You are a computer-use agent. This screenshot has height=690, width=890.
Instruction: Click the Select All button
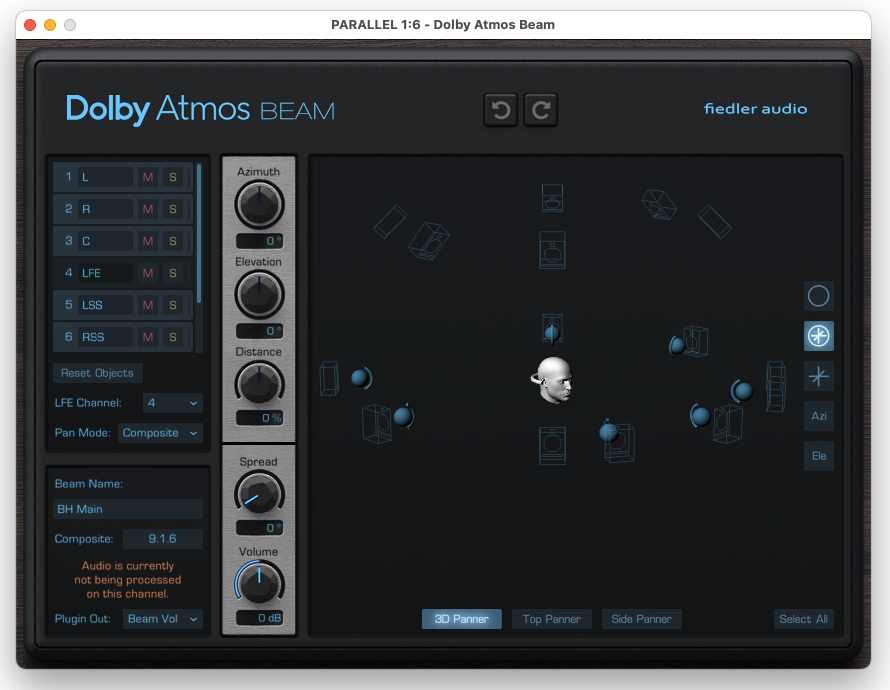(x=803, y=619)
